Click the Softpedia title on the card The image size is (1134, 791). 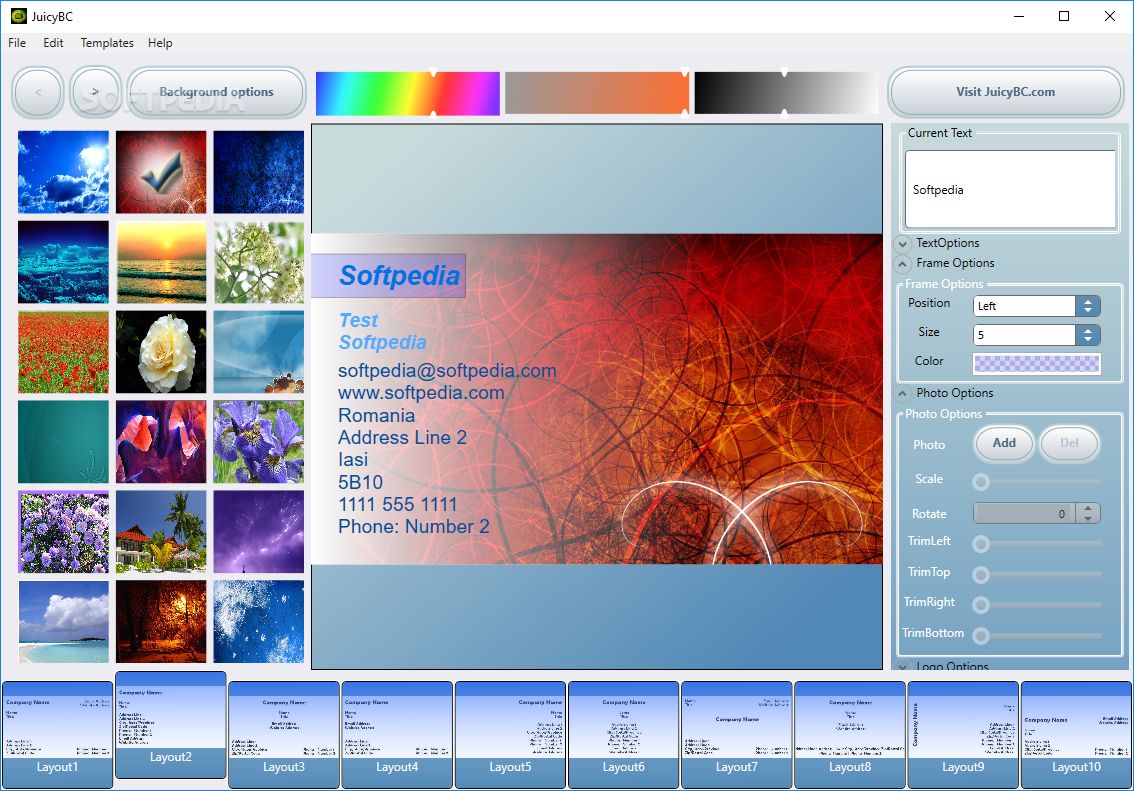click(399, 275)
